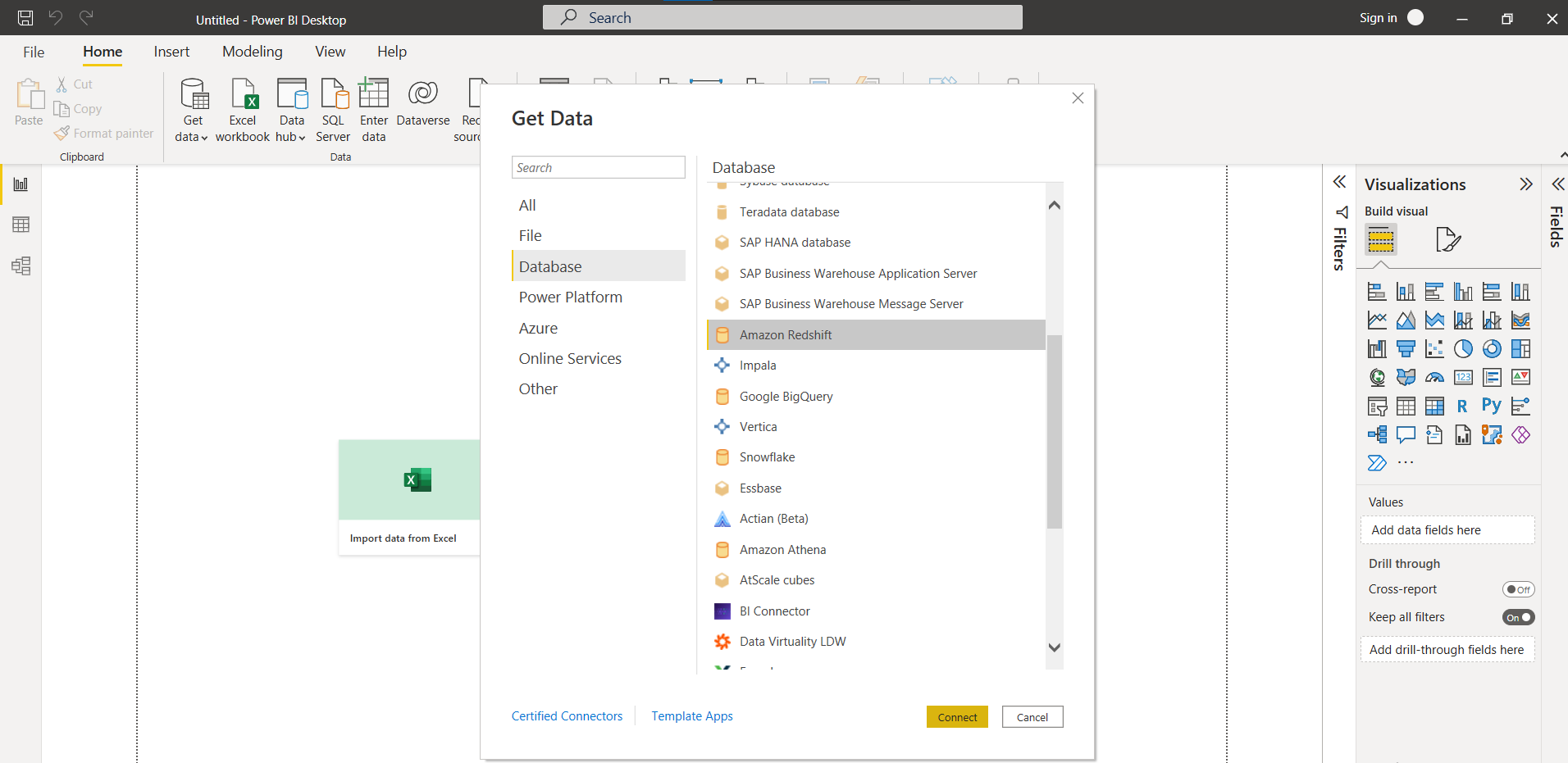Select the Scatter chart visual

[1434, 349]
